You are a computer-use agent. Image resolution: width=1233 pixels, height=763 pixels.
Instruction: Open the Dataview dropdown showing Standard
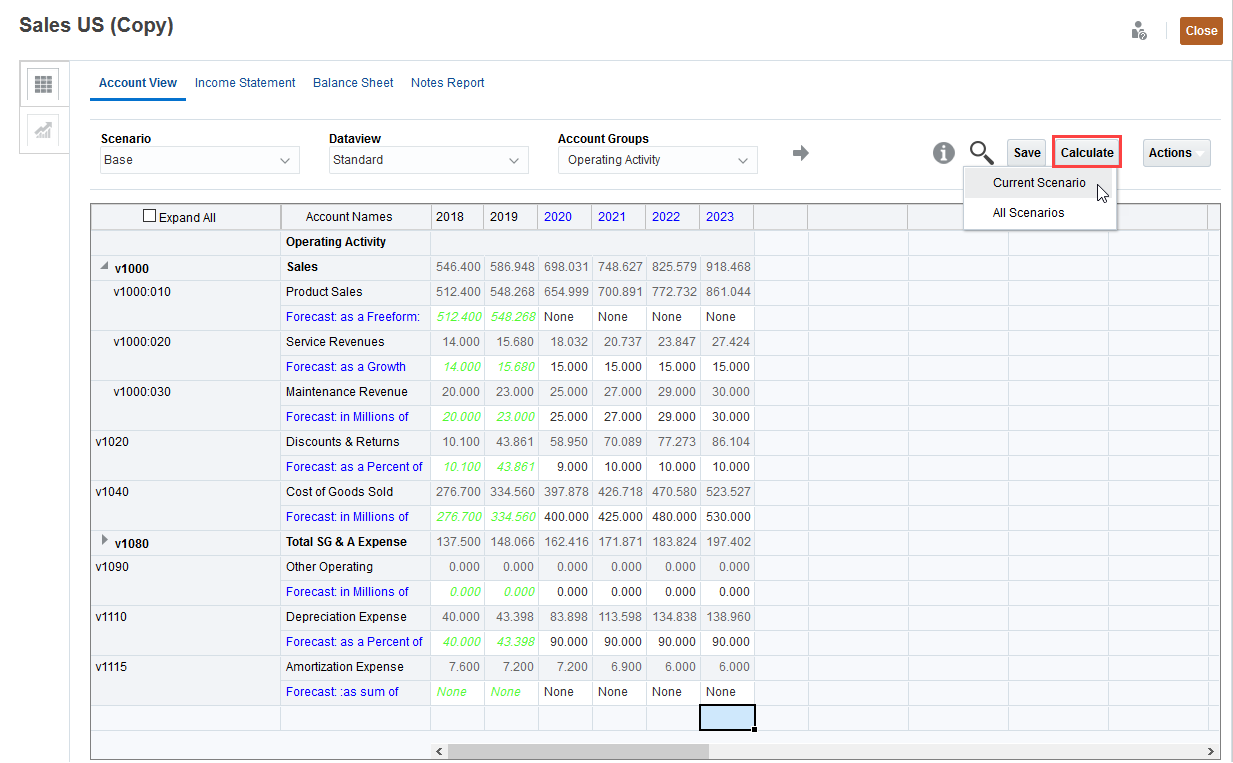[428, 160]
